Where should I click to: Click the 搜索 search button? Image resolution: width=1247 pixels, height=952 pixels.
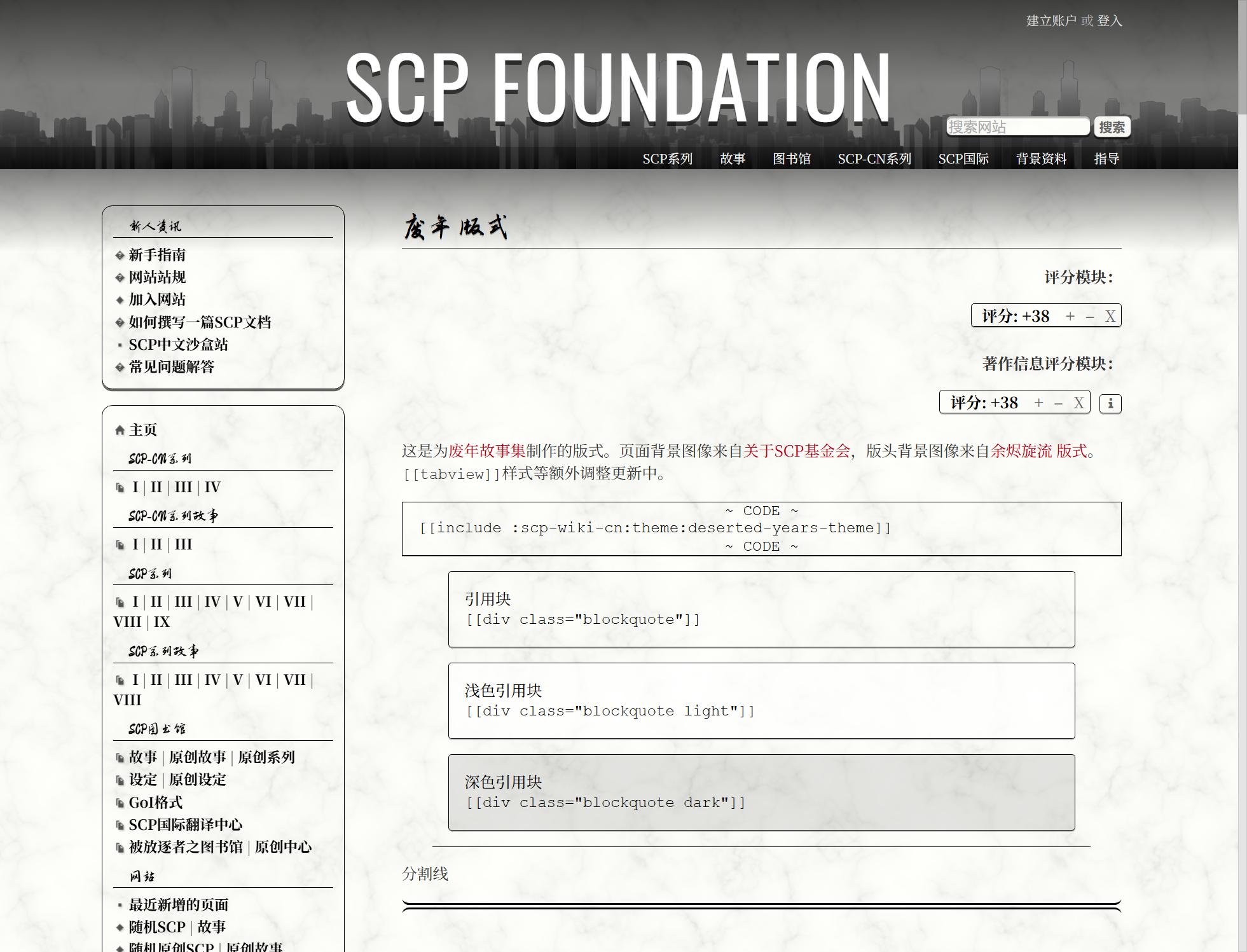pos(1112,127)
